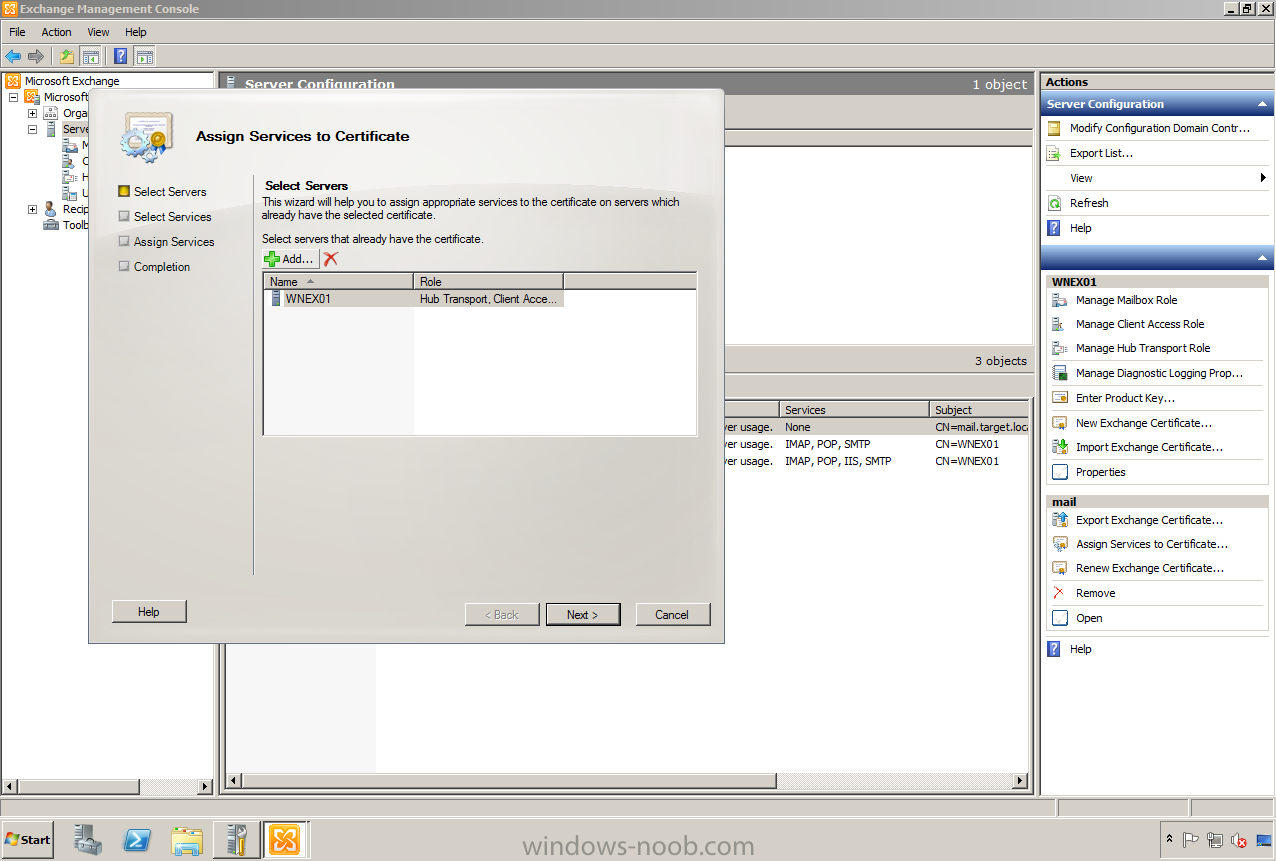The height and width of the screenshot is (861, 1276).
Task: Click Import Exchange Certificate action
Action: point(1149,447)
